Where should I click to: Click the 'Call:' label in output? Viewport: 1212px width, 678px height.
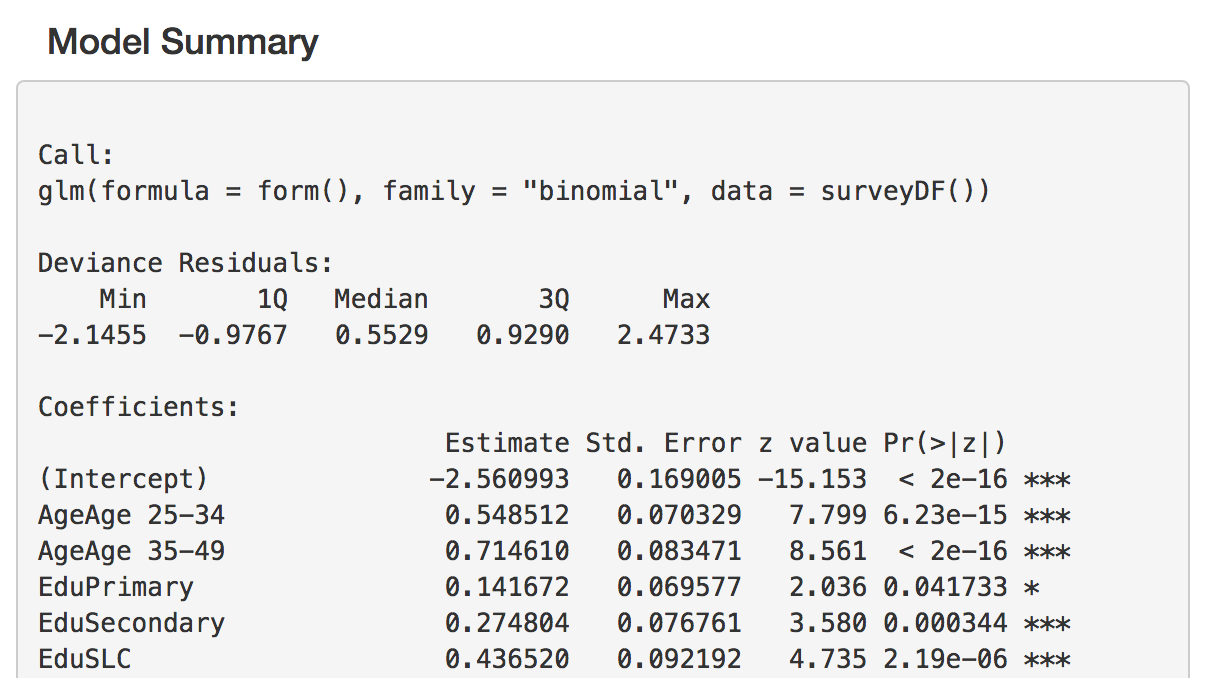click(76, 155)
